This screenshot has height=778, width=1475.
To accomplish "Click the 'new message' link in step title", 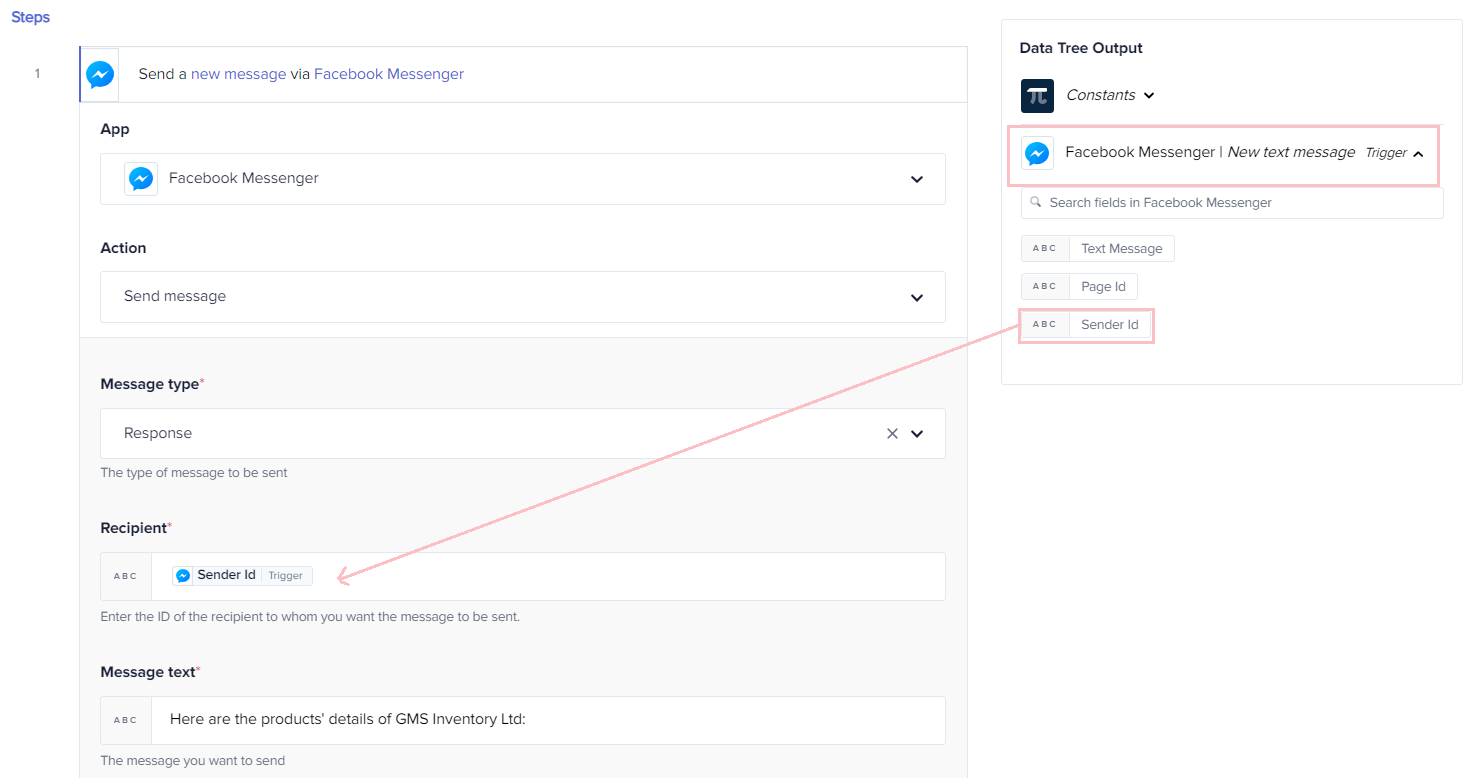I will point(238,74).
